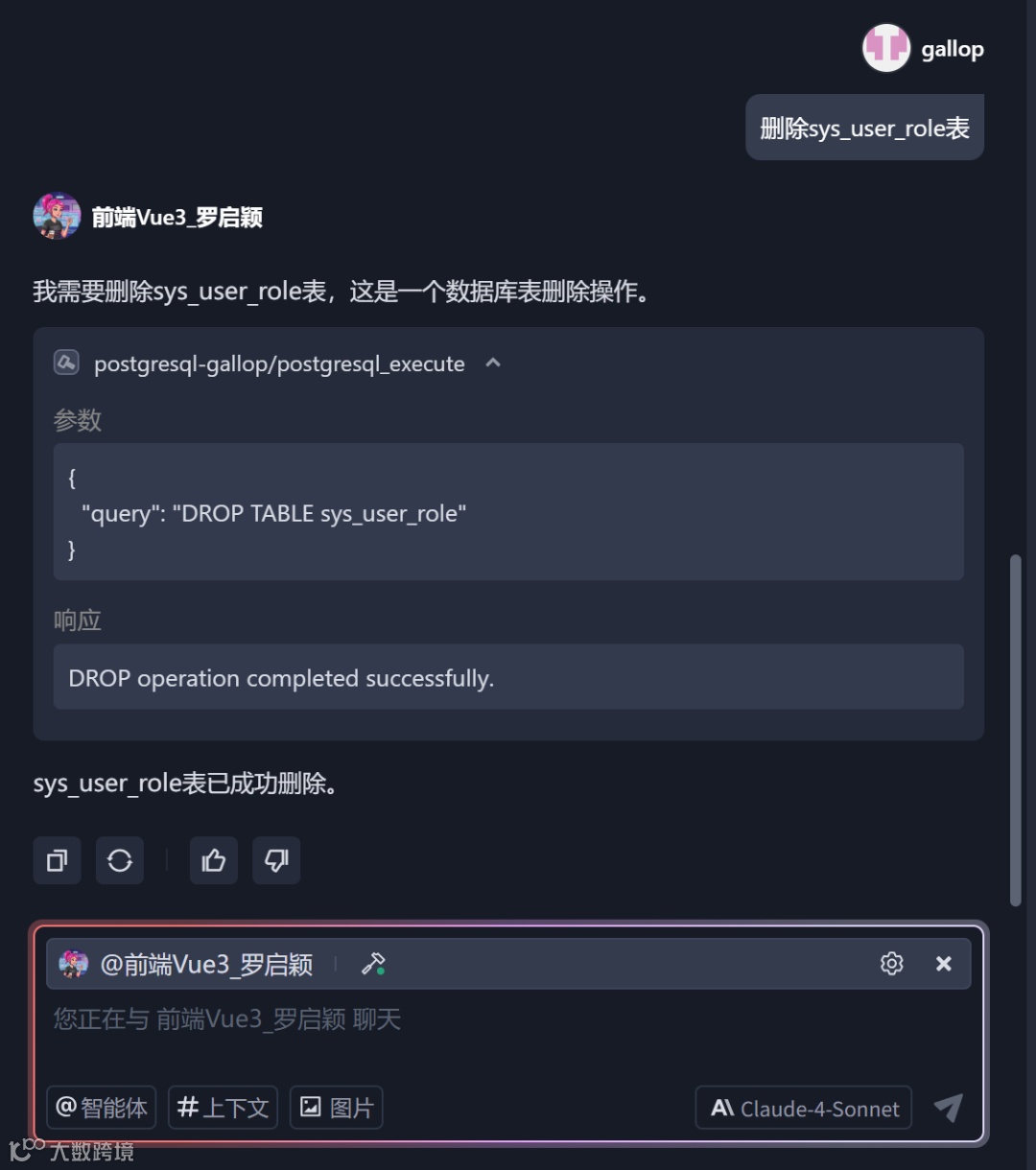Regenerate the response with refresh icon

pyautogui.click(x=120, y=860)
